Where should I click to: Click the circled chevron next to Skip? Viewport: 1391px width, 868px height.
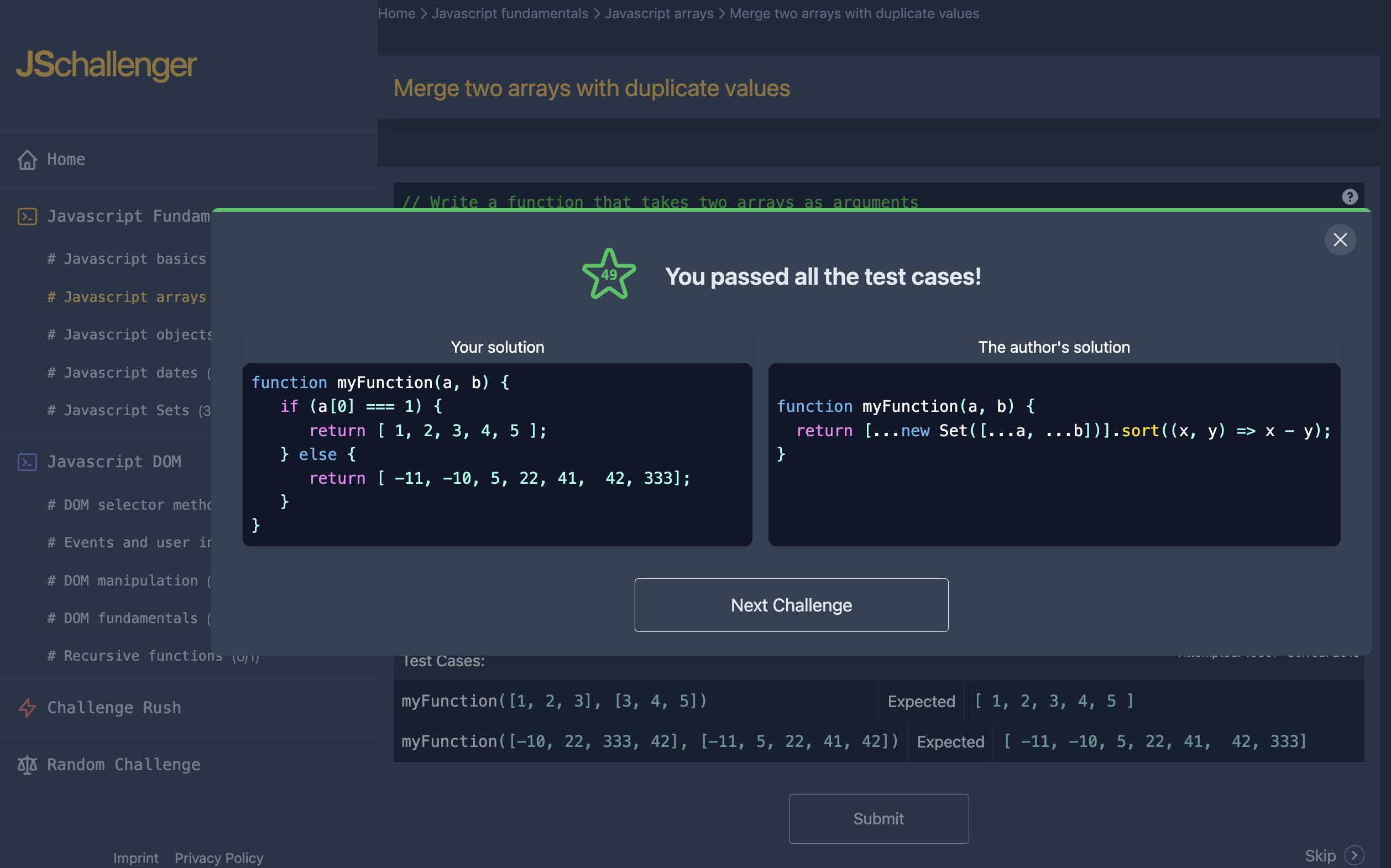pos(1355,855)
